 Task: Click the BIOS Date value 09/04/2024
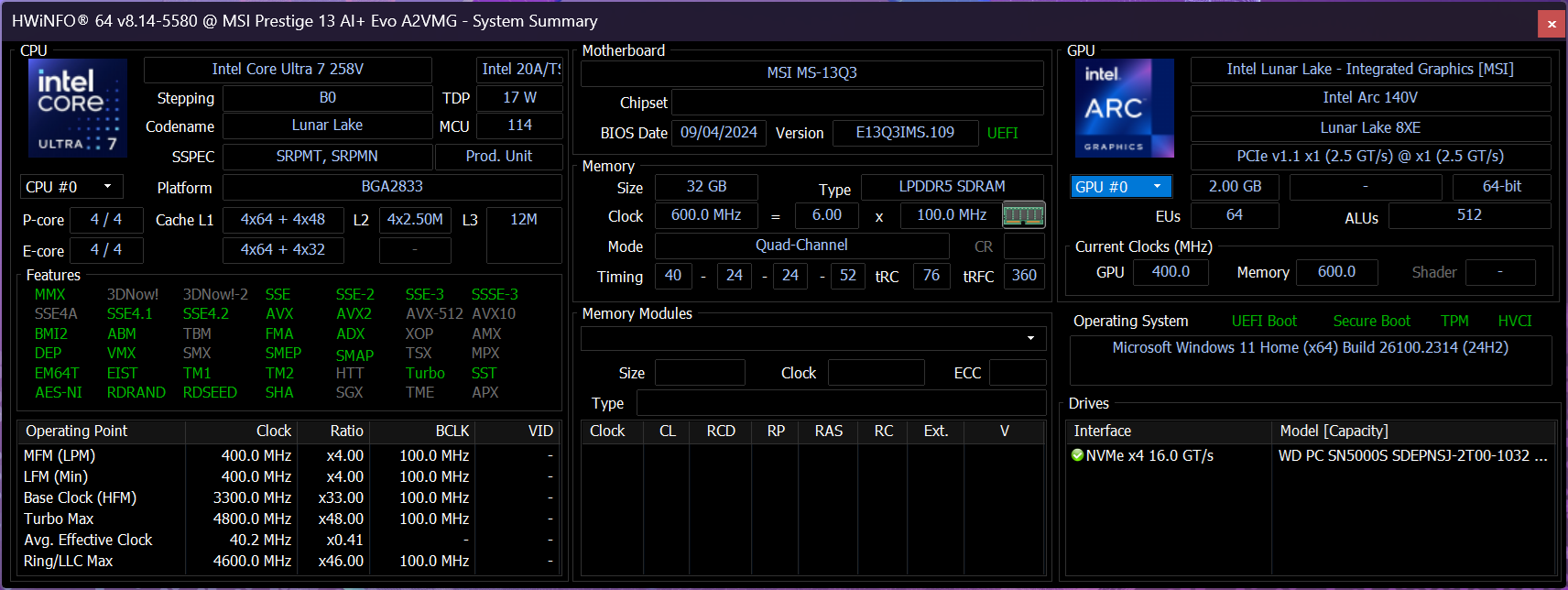(x=719, y=133)
